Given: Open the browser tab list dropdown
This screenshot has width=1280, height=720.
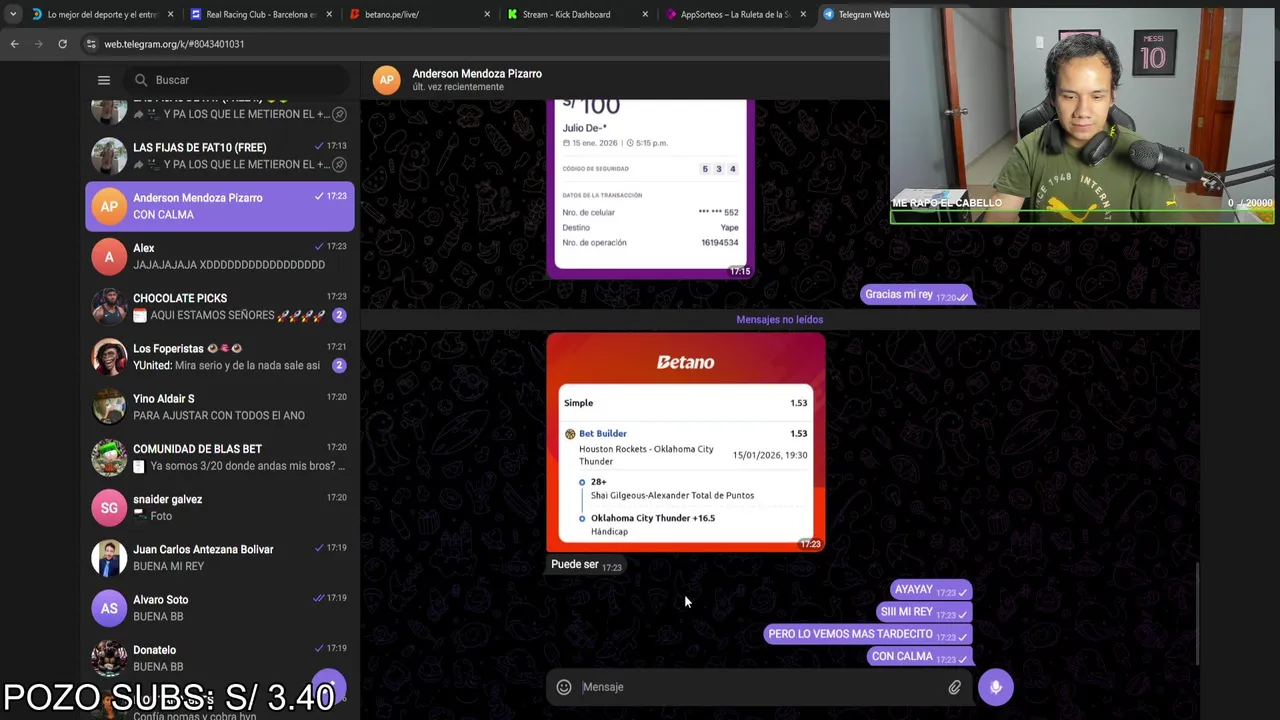Looking at the screenshot, I should tap(12, 14).
